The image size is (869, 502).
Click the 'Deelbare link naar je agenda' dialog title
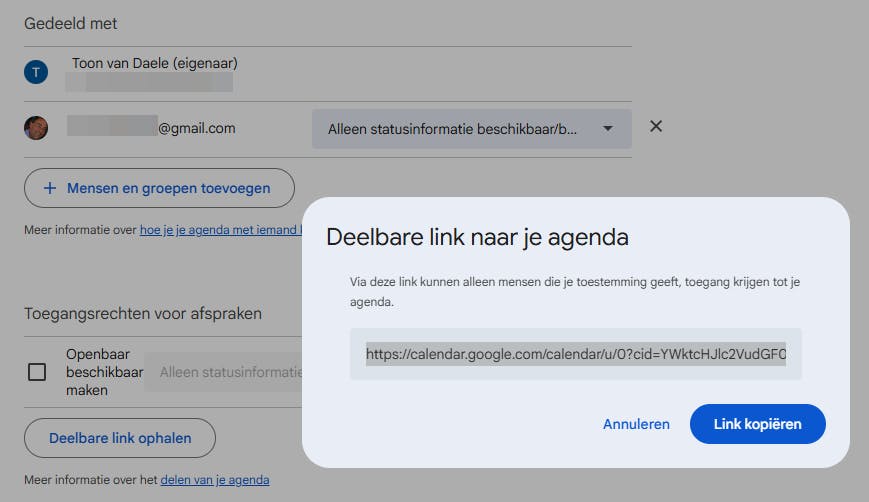(478, 238)
